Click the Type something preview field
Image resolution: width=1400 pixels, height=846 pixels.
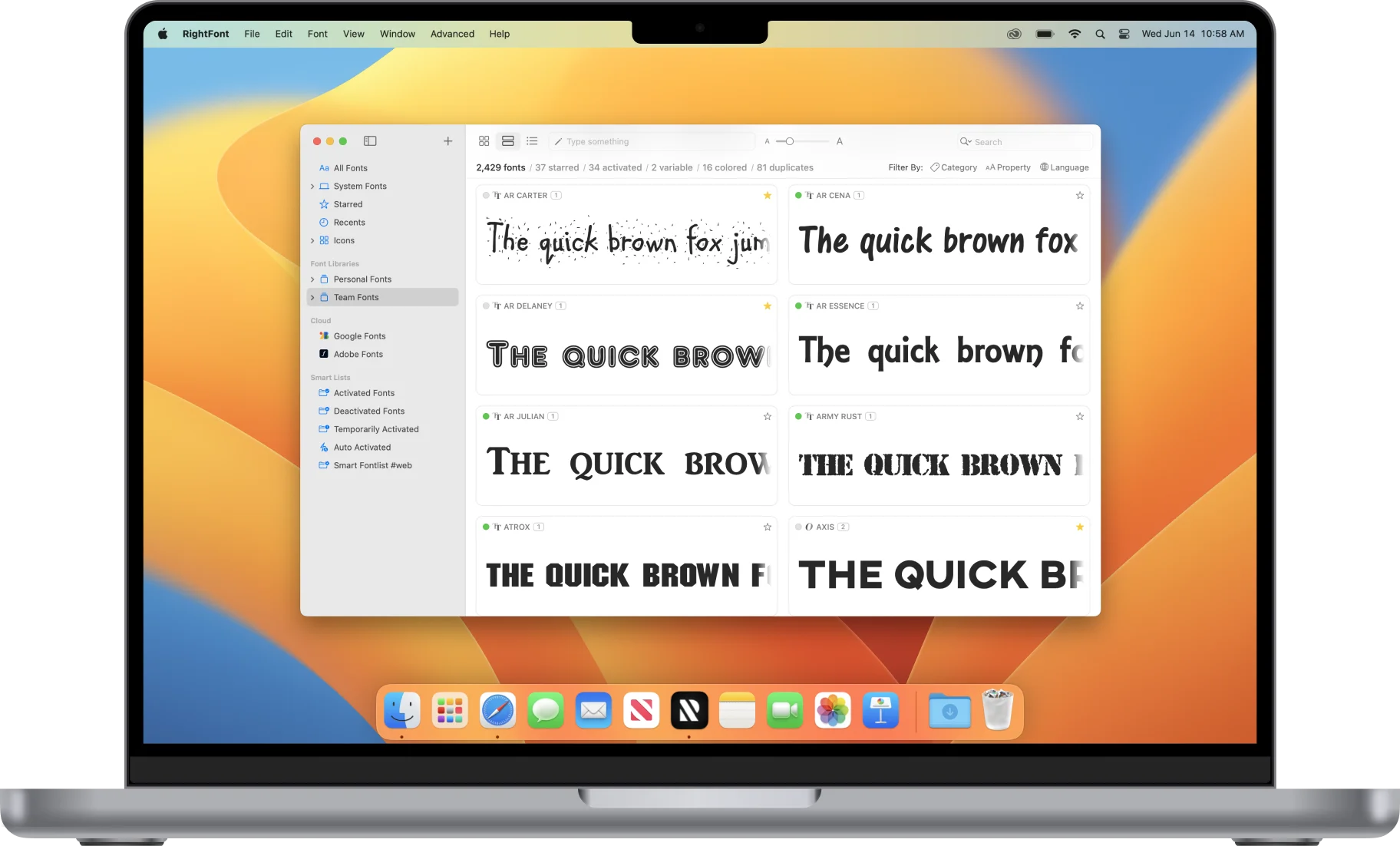click(652, 141)
